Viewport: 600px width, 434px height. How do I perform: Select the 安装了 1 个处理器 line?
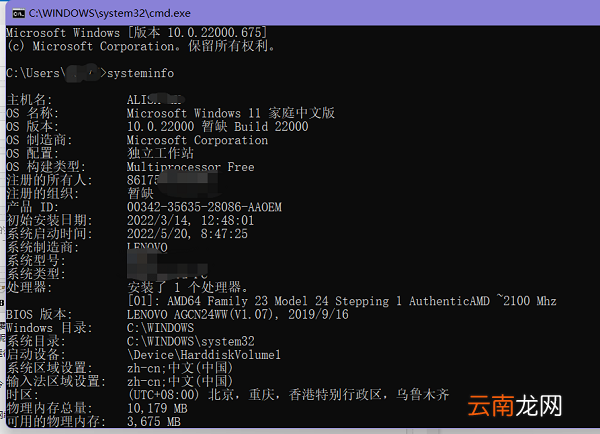(x=188, y=287)
